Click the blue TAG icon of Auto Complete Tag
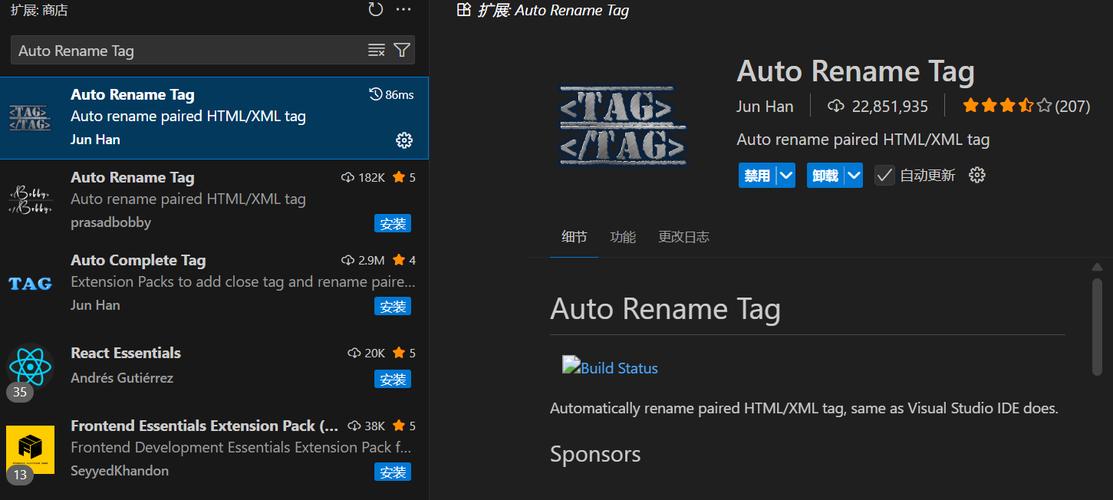 coord(30,284)
